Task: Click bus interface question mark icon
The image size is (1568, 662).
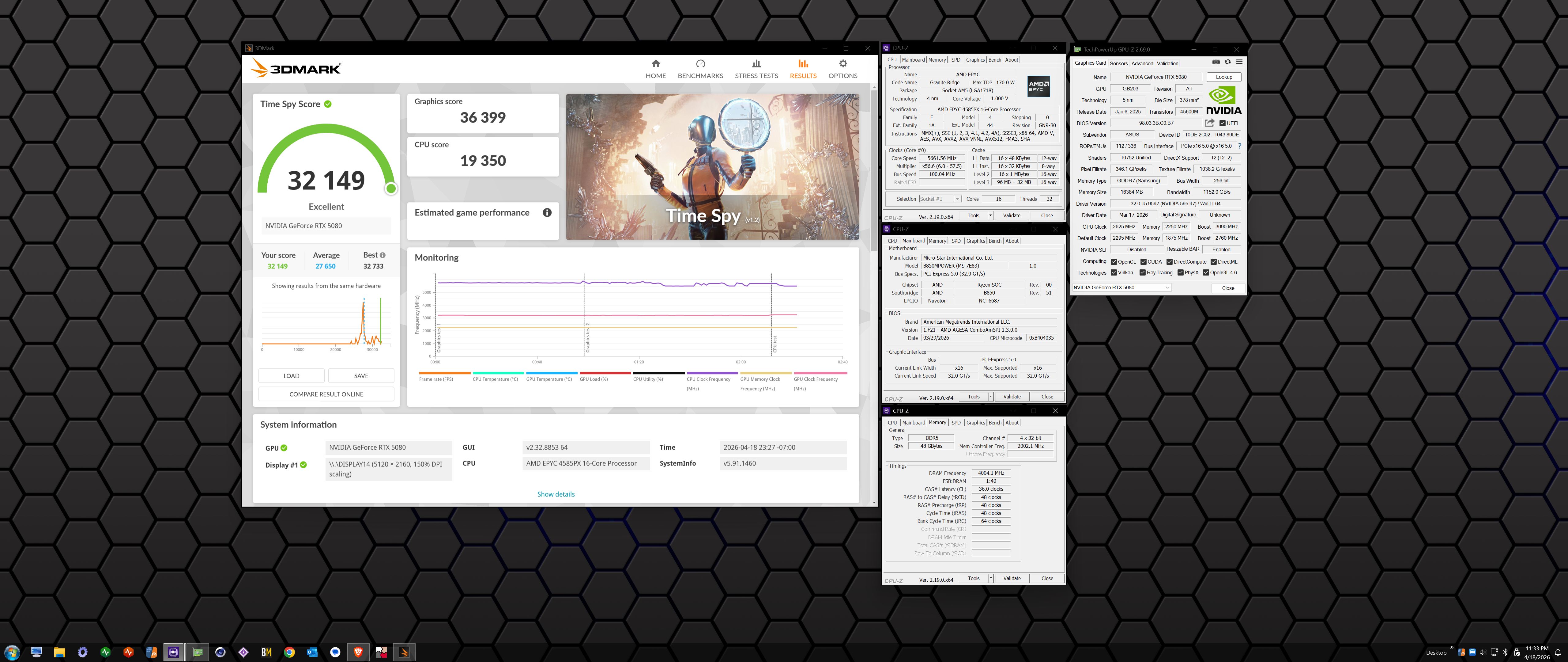Action: [x=1239, y=146]
